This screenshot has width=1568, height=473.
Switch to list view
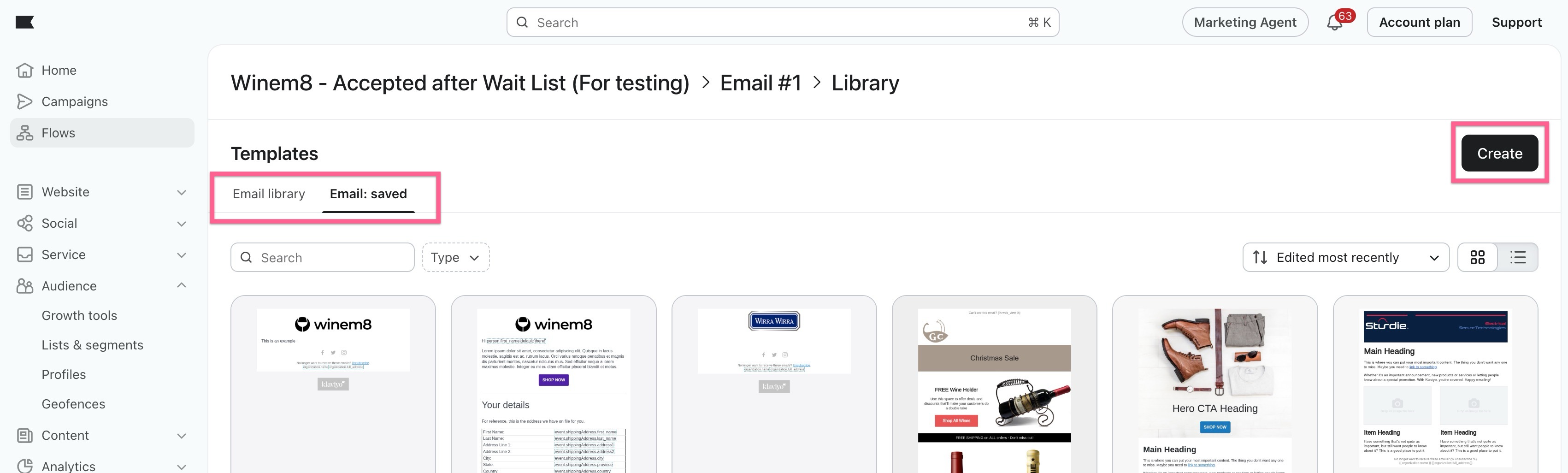(1517, 258)
